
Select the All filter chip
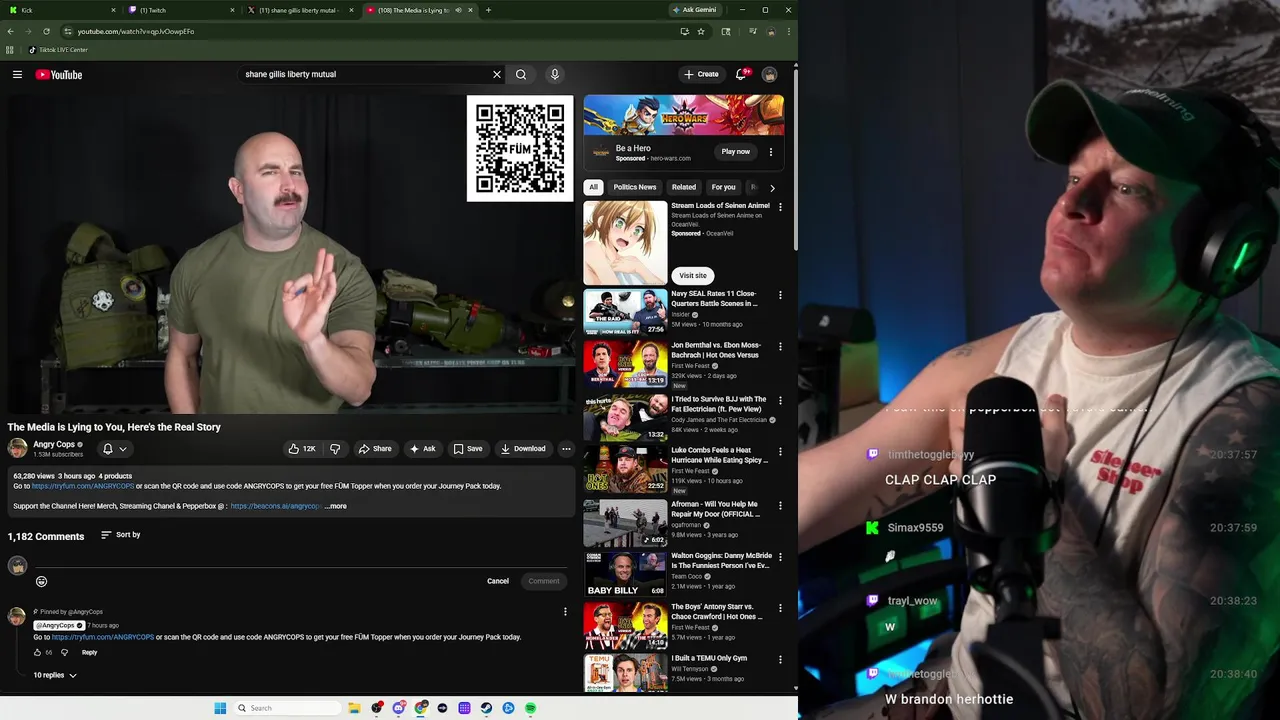[x=593, y=187]
